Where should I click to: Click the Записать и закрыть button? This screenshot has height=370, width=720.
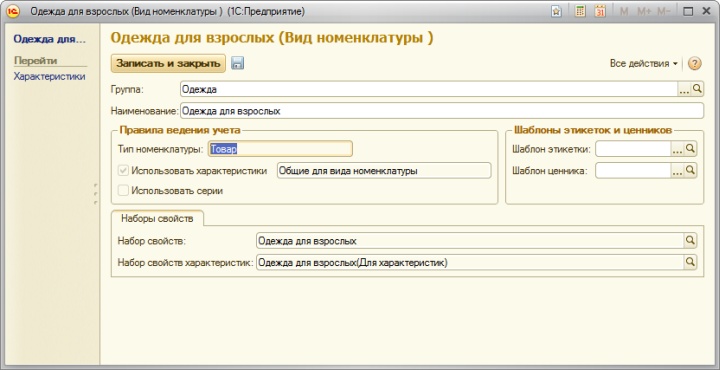tap(168, 63)
